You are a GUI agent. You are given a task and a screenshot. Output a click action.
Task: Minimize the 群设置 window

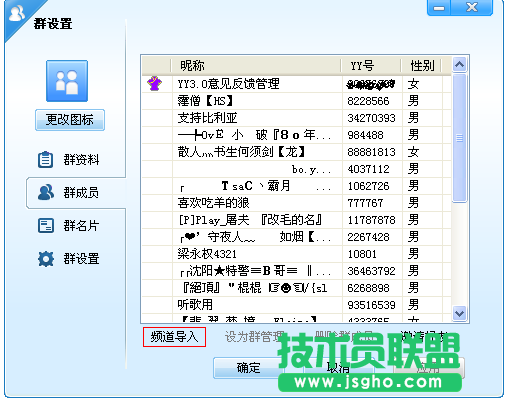pyautogui.click(x=439, y=7)
